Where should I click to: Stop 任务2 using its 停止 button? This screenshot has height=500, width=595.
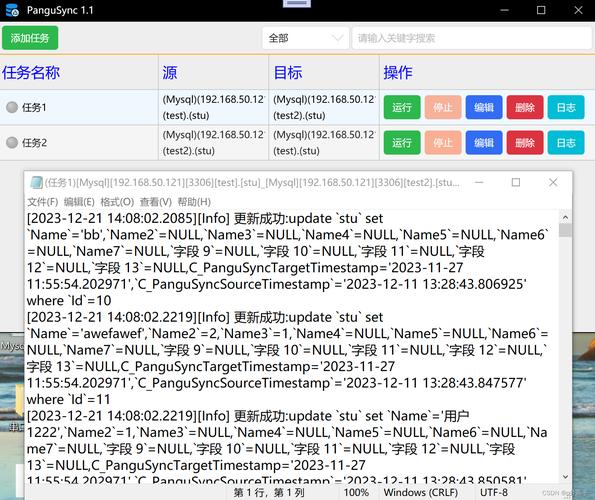tap(443, 143)
